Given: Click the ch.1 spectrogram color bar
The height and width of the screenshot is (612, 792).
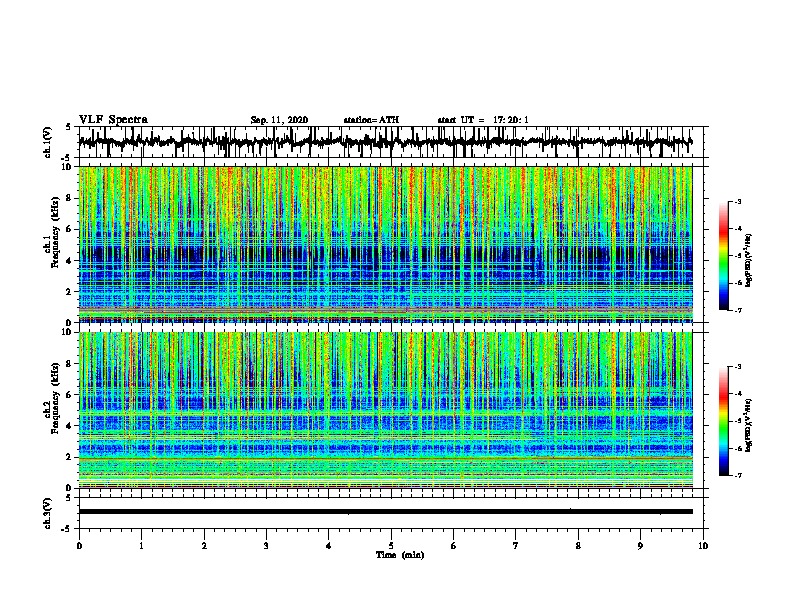Looking at the screenshot, I should (x=724, y=256).
